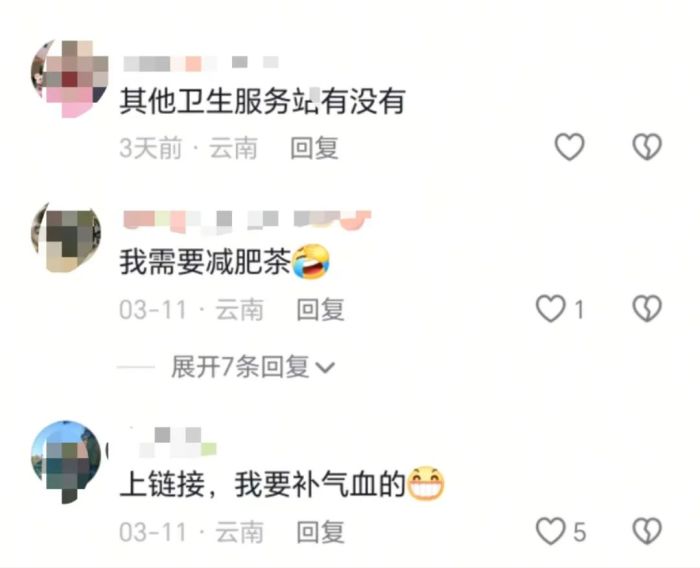This screenshot has width=700, height=568.
Task: Open the first commenter's blurred username
Action: click(x=201, y=63)
